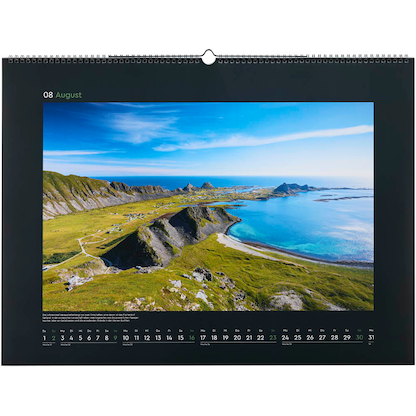The image size is (416, 416).
Task: Select date 28 in the calendar row
Action: click(x=335, y=338)
